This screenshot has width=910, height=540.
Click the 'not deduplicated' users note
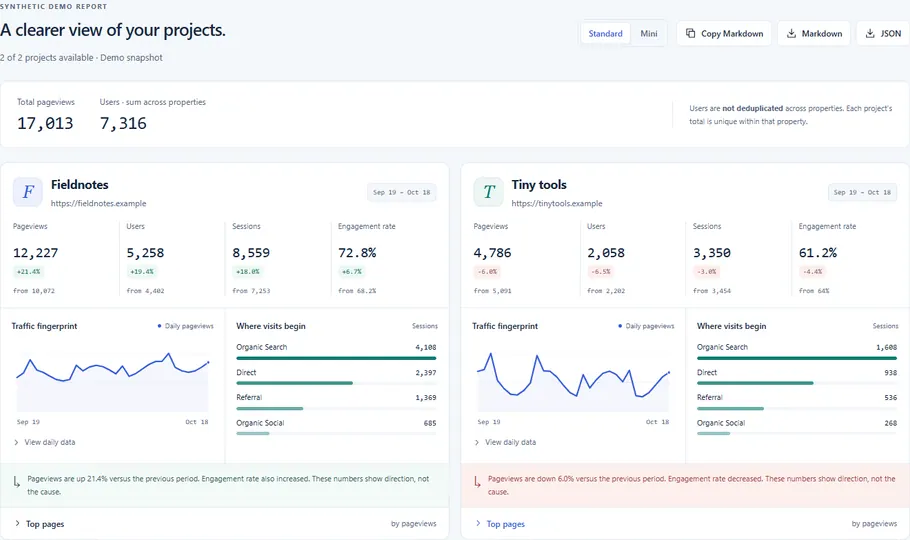[752, 109]
